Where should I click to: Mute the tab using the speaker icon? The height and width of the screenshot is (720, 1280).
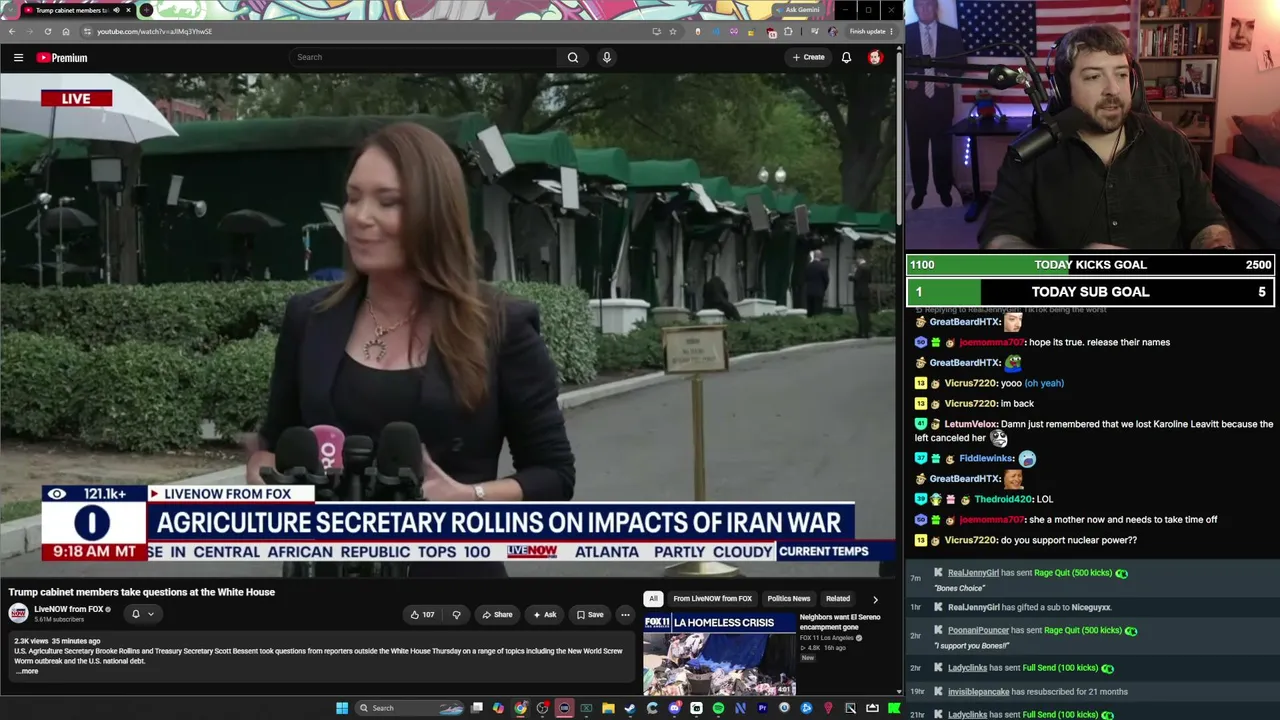click(115, 10)
